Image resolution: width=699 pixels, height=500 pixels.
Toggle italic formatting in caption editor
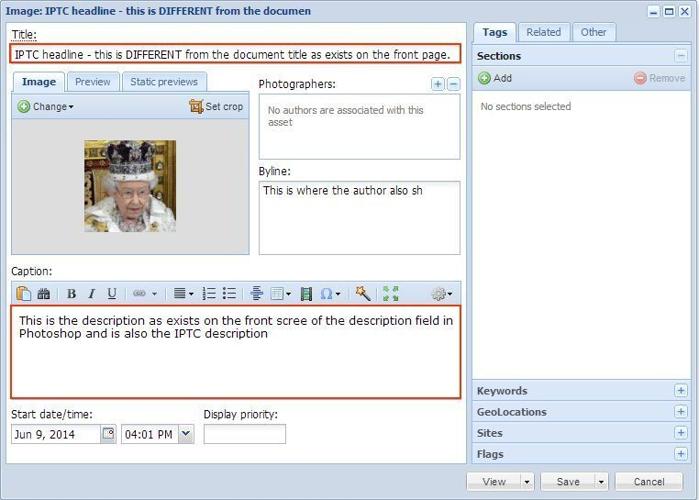(x=91, y=294)
